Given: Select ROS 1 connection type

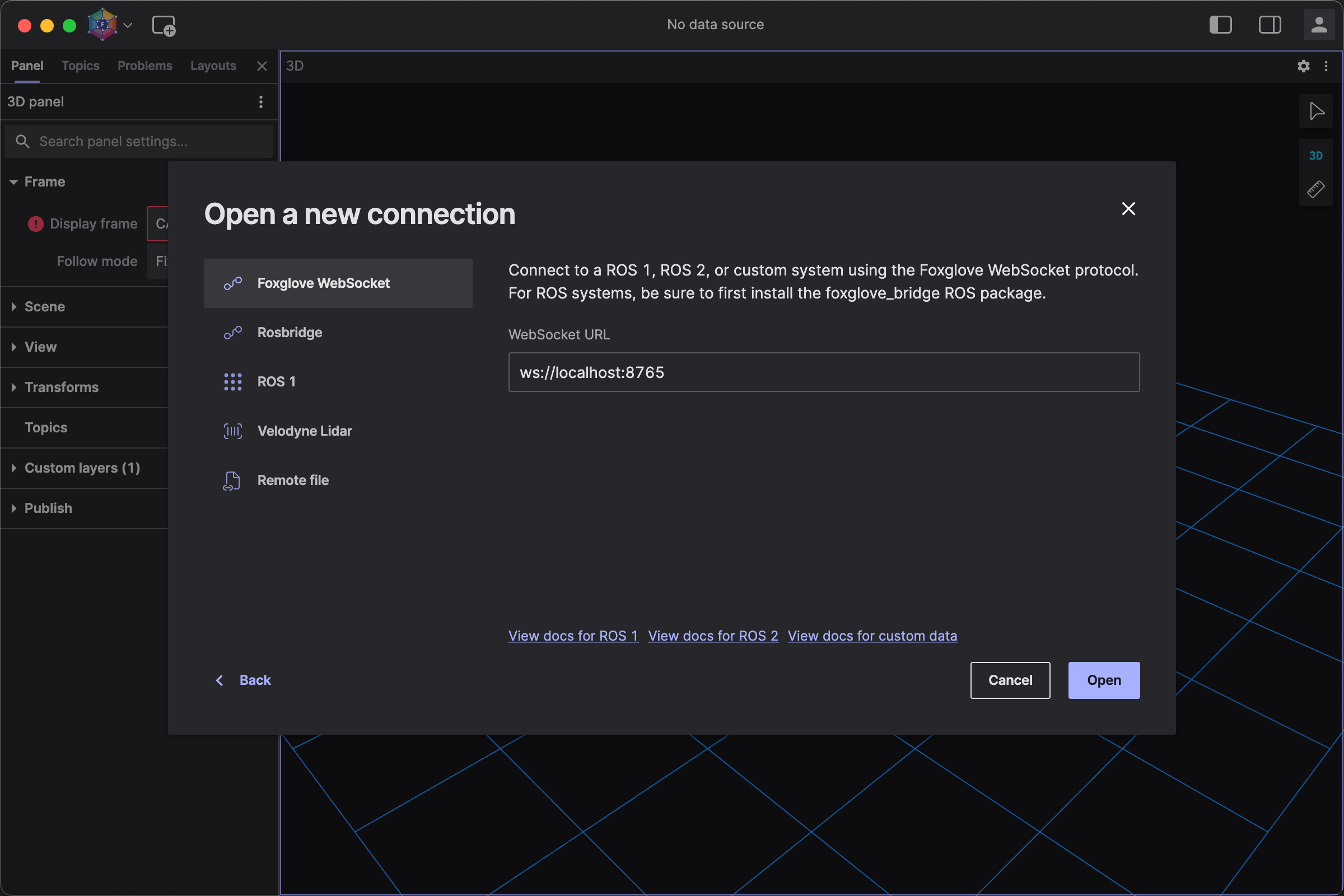Looking at the screenshot, I should 338,382.
